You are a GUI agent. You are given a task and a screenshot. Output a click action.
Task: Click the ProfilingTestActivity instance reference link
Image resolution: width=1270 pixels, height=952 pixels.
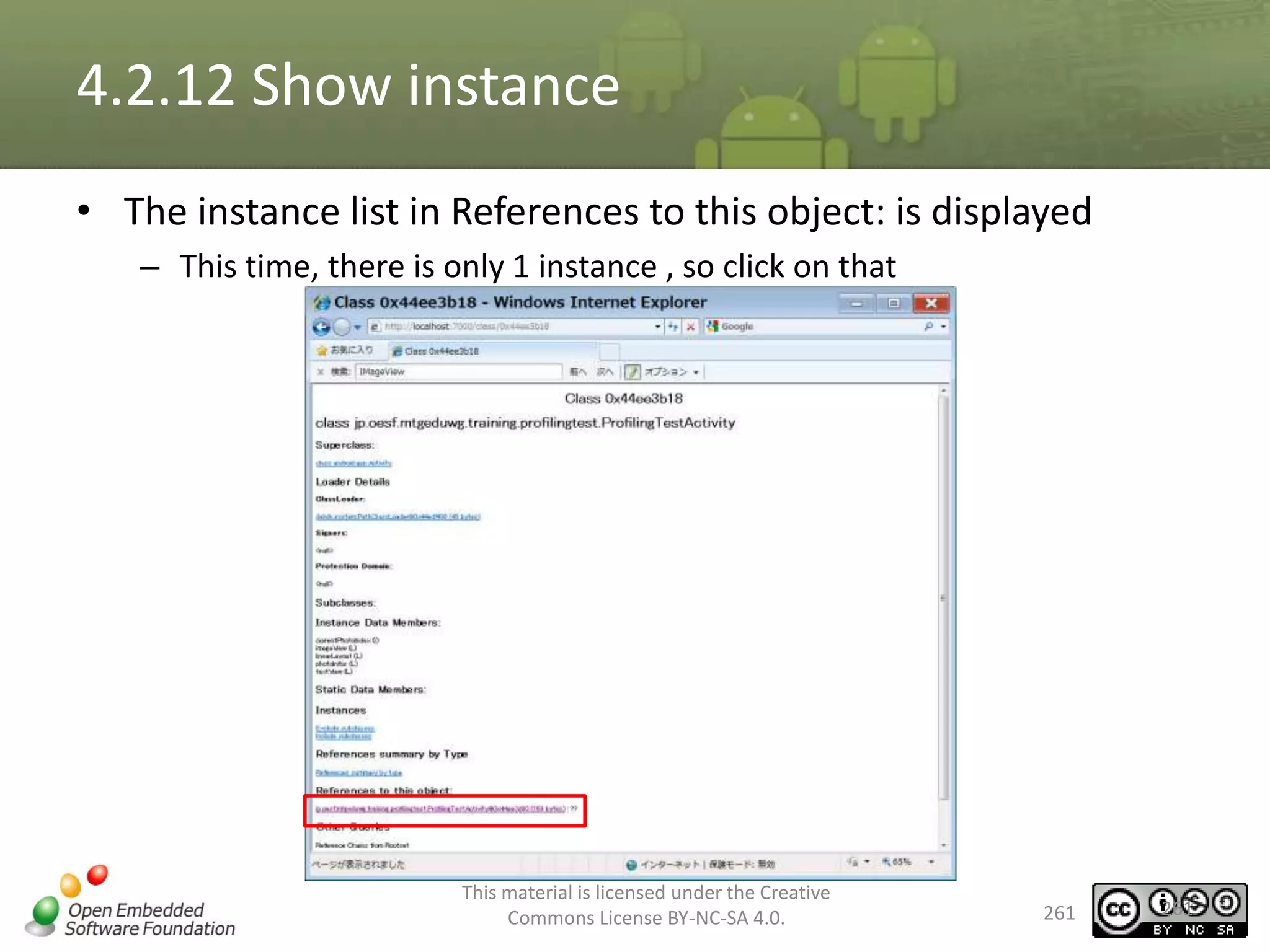pyautogui.click(x=440, y=809)
